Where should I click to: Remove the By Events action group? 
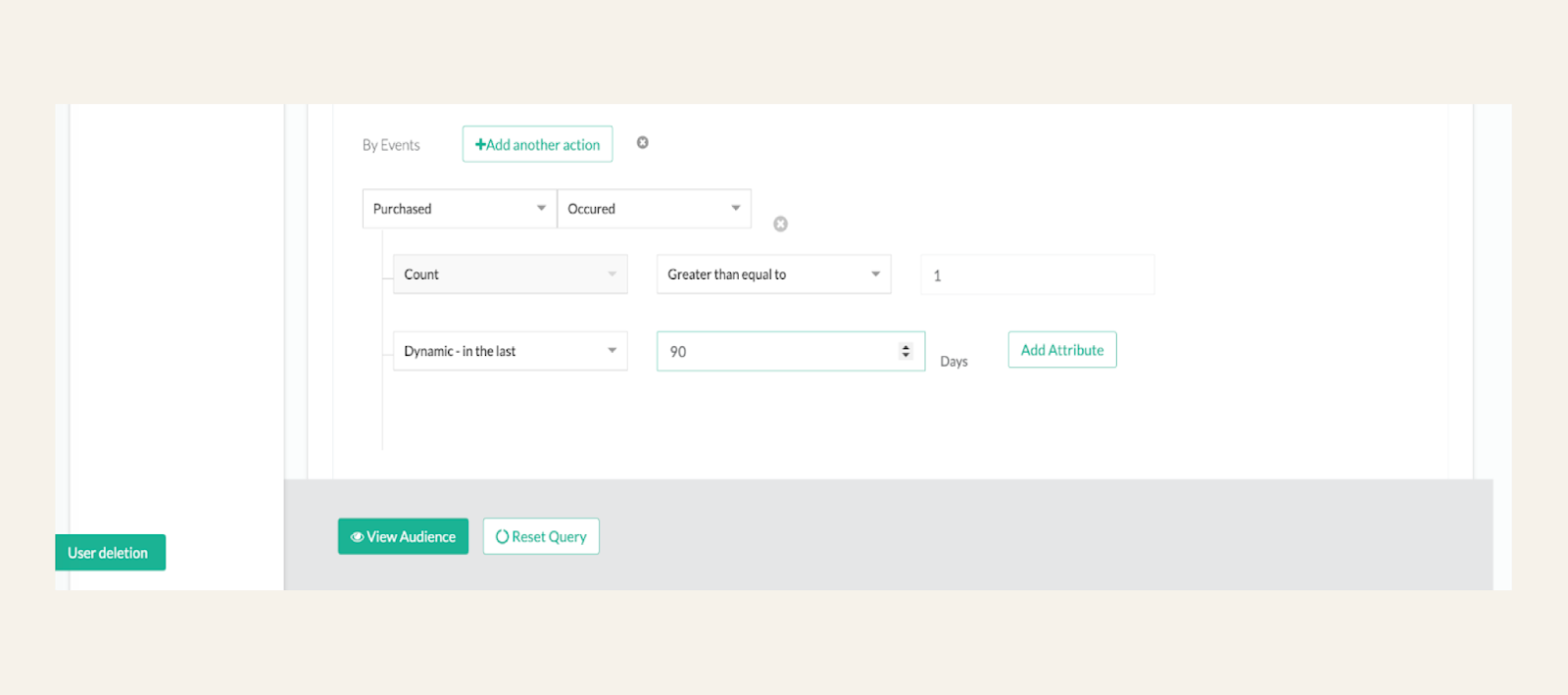coord(643,142)
